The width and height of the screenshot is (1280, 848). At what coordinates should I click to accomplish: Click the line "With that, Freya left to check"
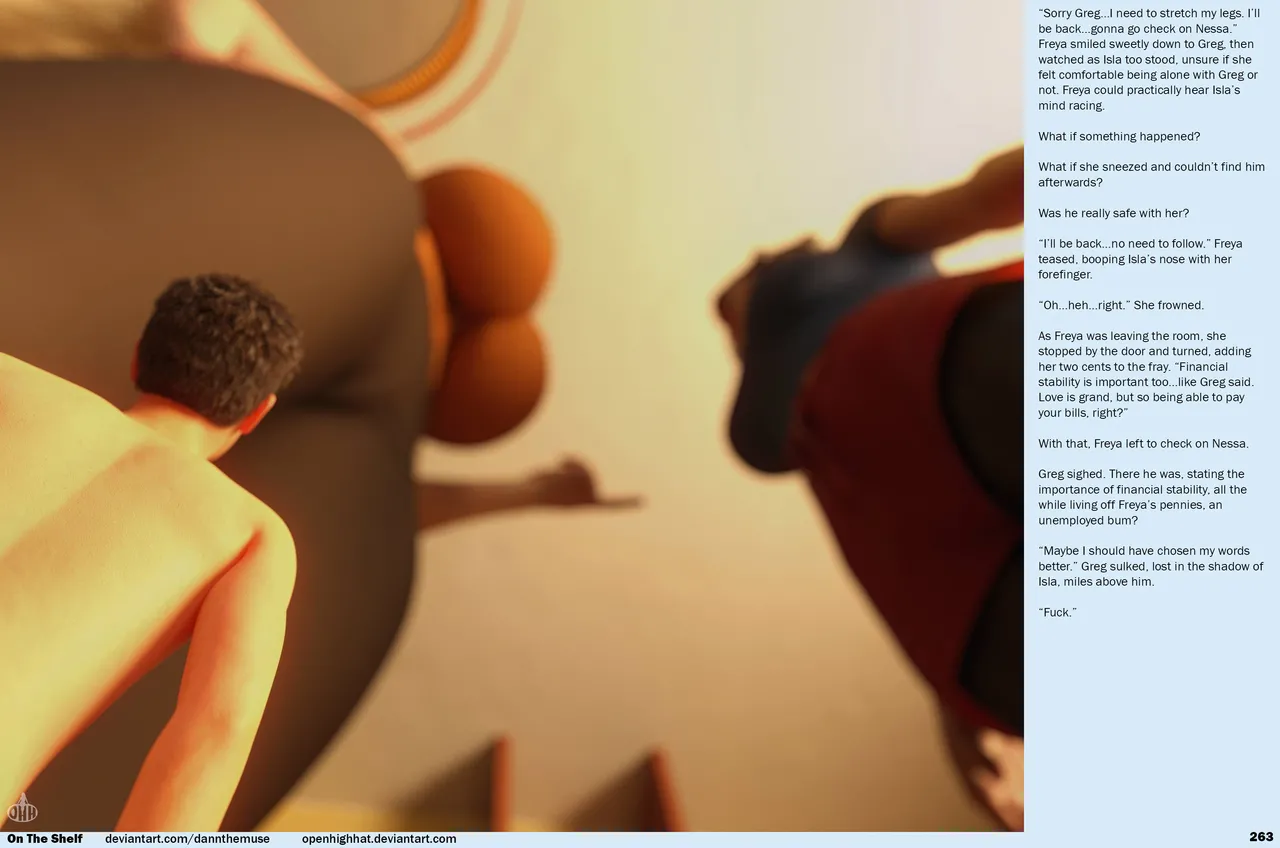tap(1143, 443)
